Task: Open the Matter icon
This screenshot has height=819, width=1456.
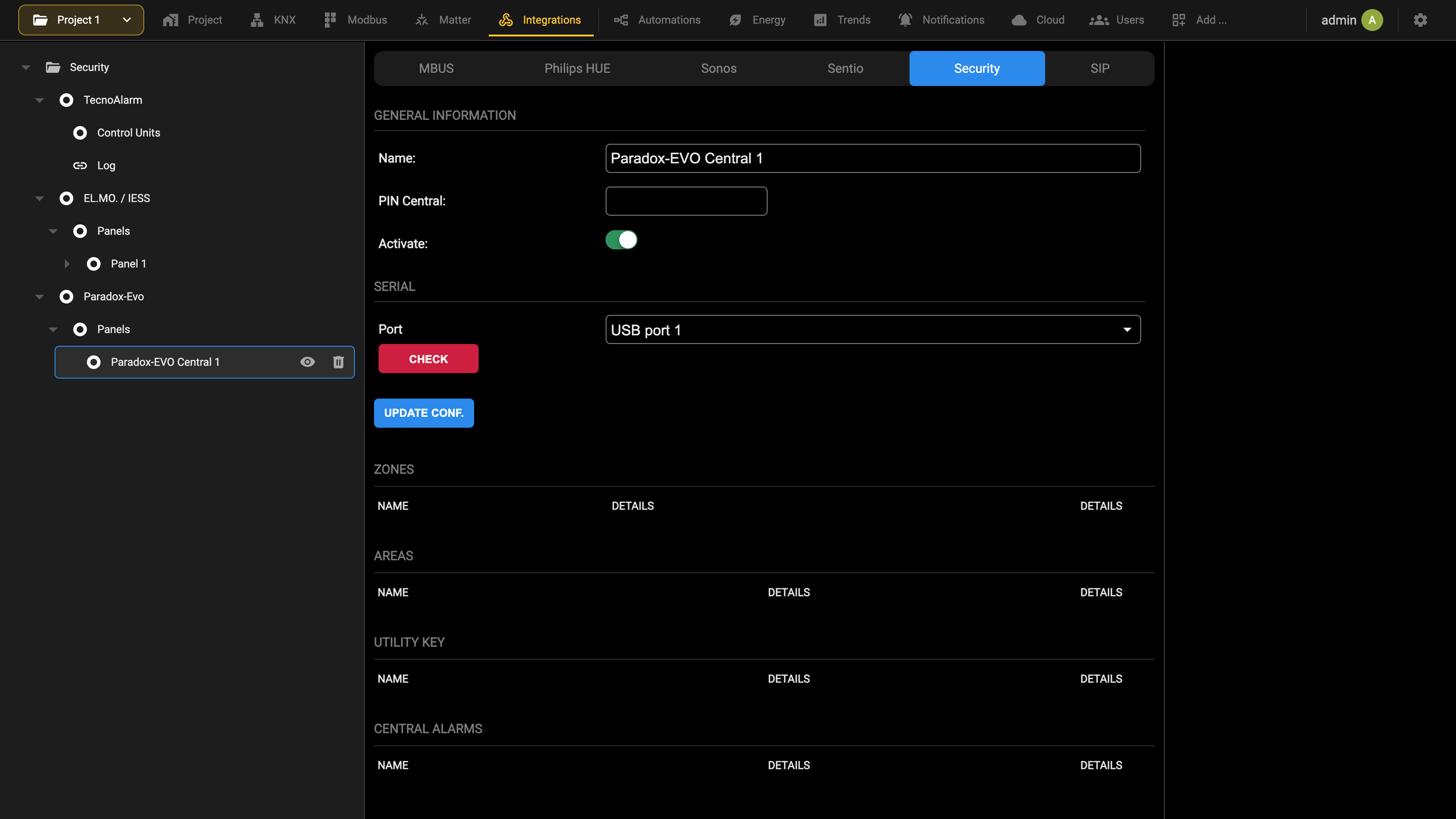Action: coord(422,20)
